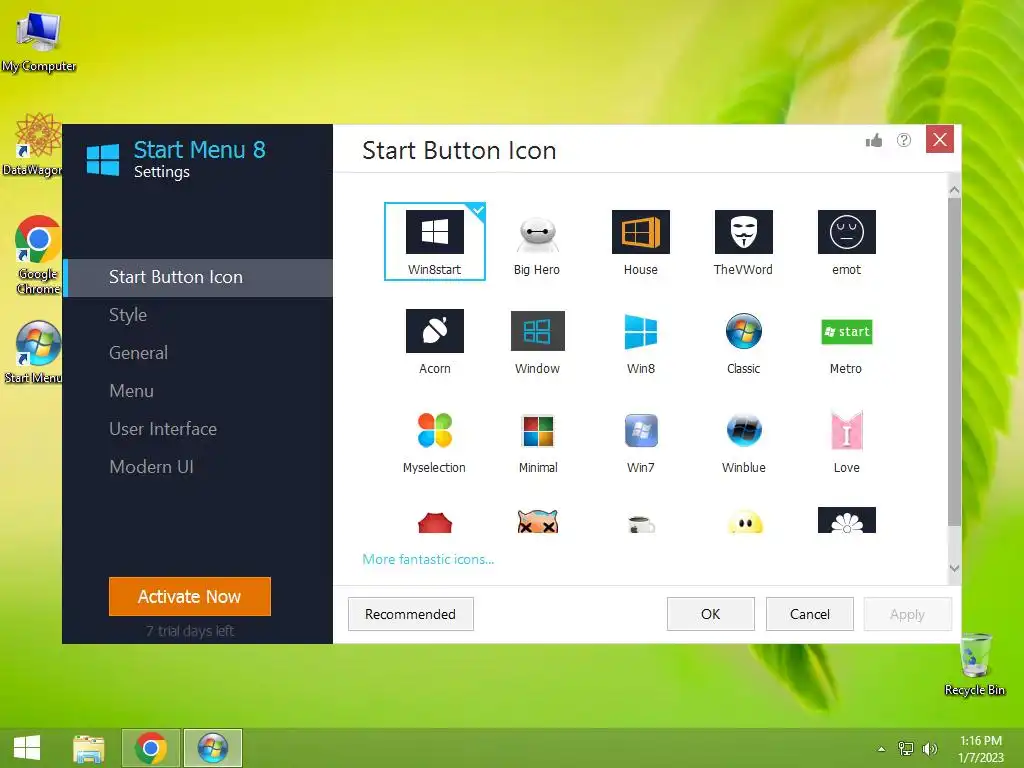Open File Explorer from the taskbar
1024x768 pixels.
coord(89,748)
